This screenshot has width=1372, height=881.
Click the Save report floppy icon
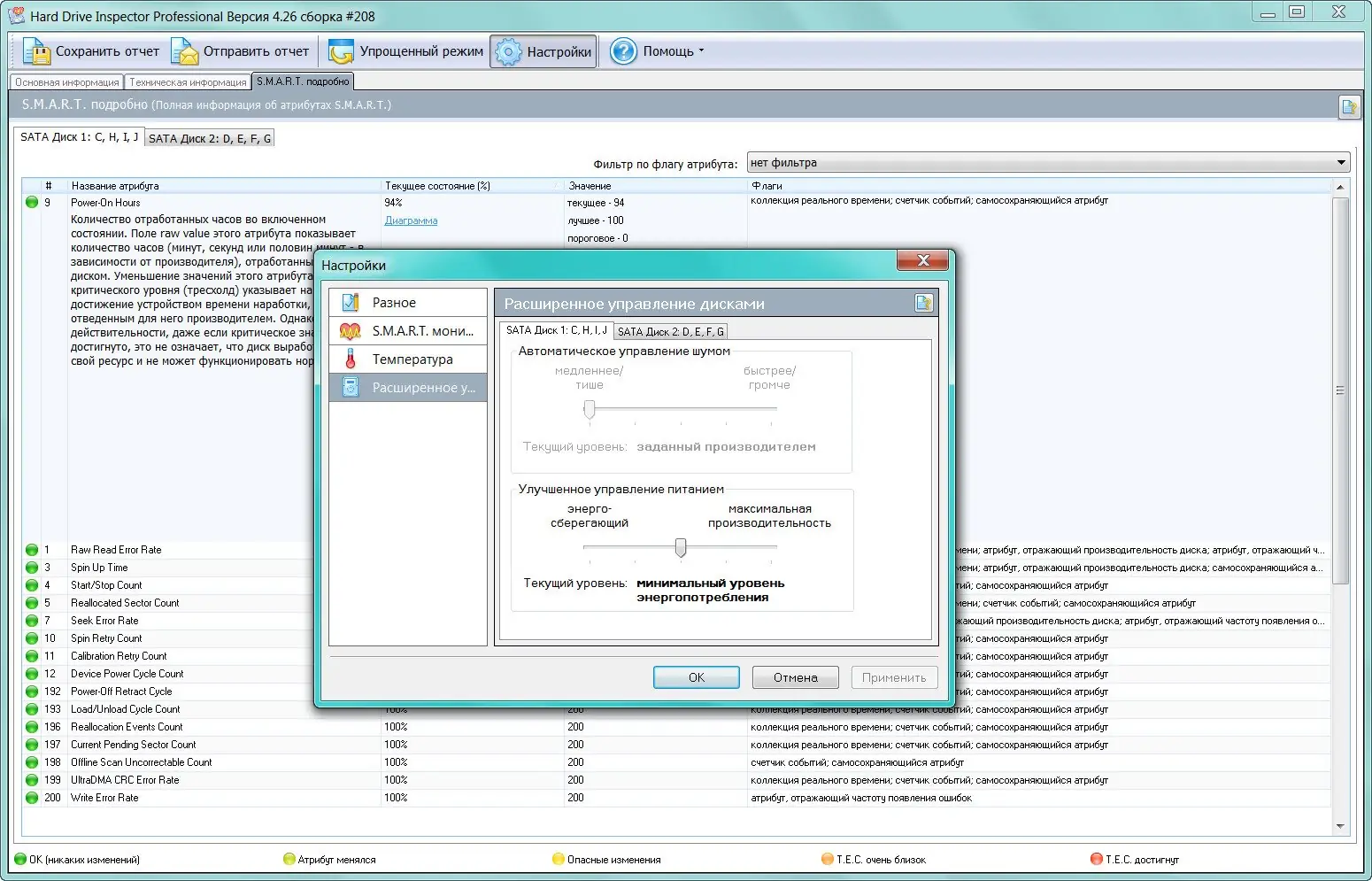pos(36,51)
